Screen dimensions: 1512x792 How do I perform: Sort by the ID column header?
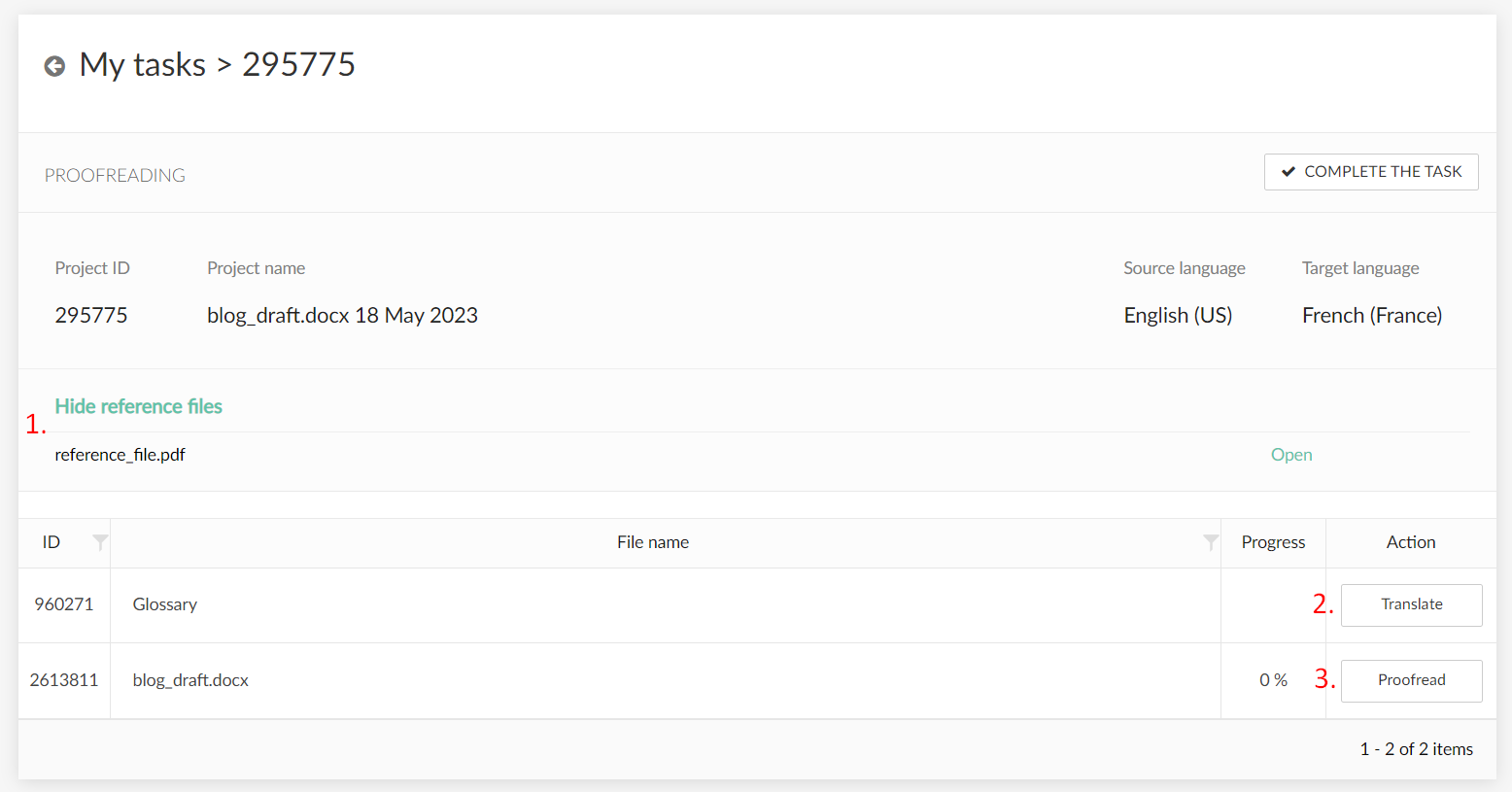(x=52, y=542)
